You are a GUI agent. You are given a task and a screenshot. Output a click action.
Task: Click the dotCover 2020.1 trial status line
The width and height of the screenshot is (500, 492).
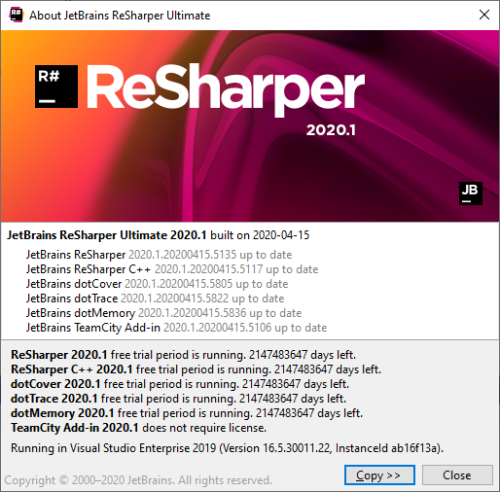pyautogui.click(x=180, y=384)
